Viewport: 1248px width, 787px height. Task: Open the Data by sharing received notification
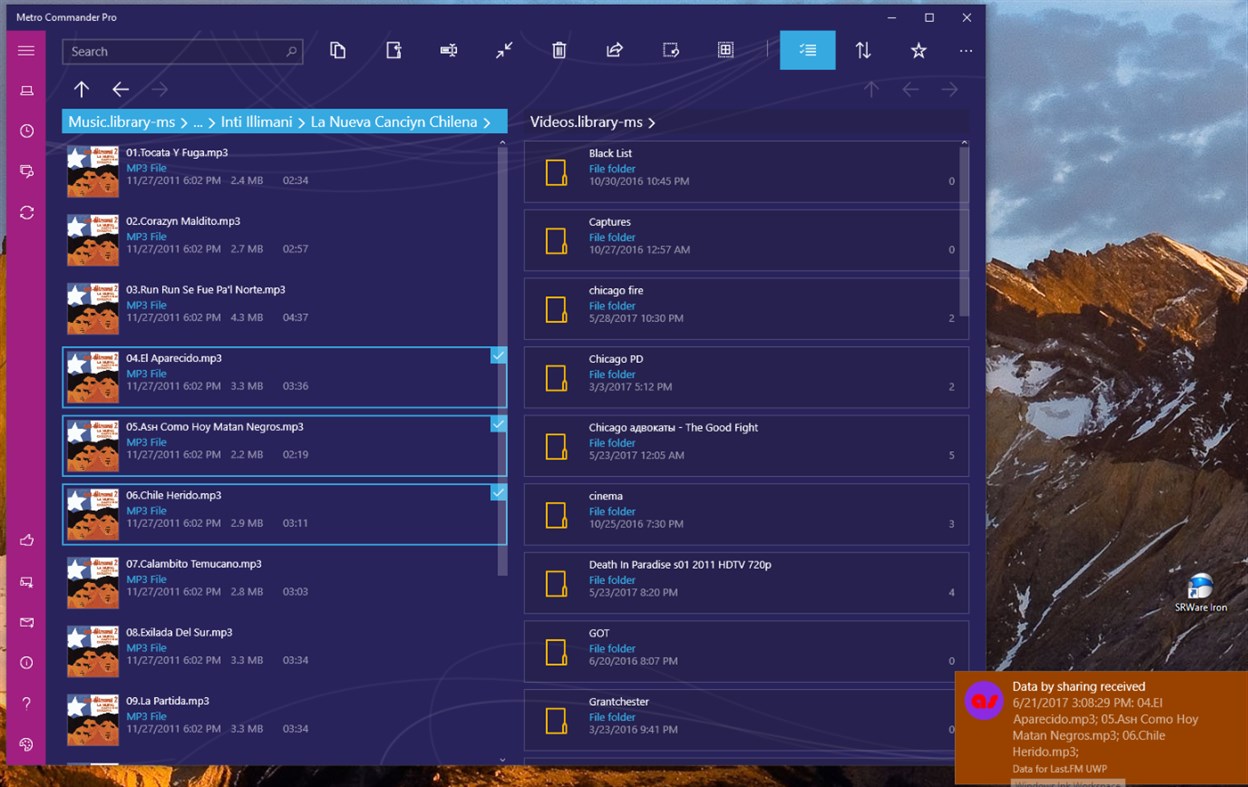coord(1101,727)
